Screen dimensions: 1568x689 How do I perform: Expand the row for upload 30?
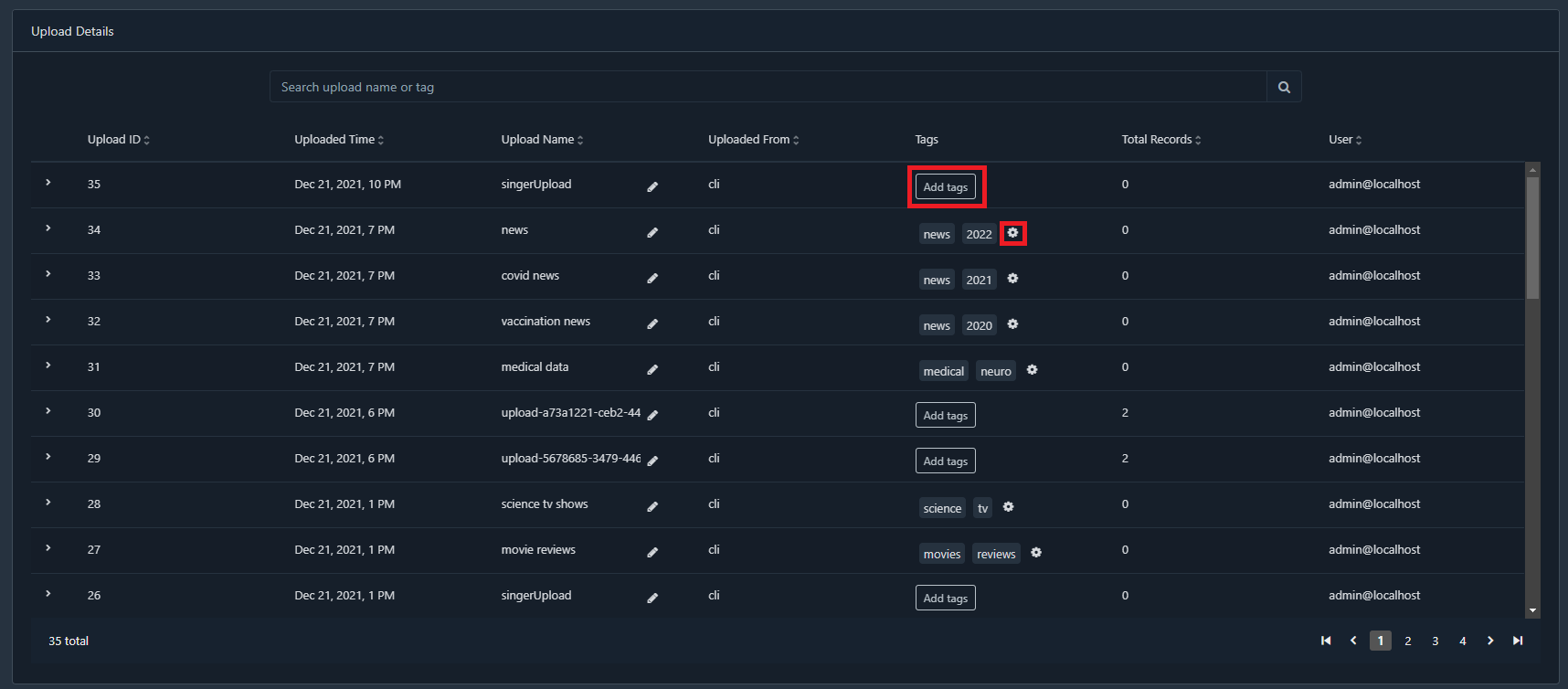tap(48, 411)
